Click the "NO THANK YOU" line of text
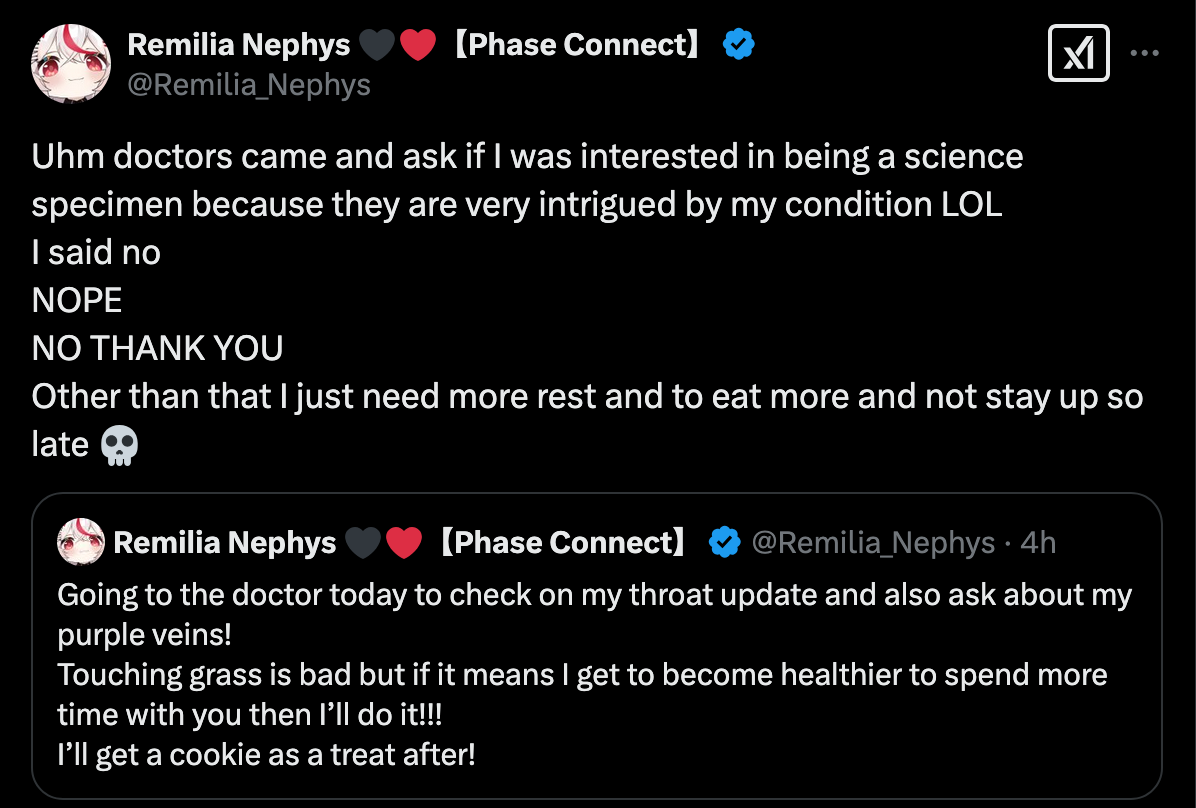The image size is (1196, 808). click(158, 348)
